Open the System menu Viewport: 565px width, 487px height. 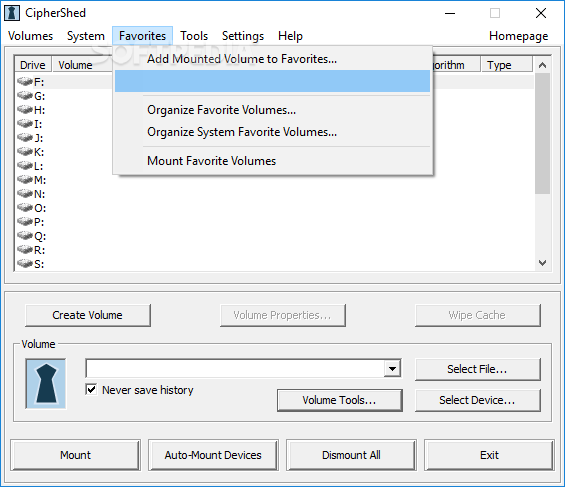tap(86, 36)
